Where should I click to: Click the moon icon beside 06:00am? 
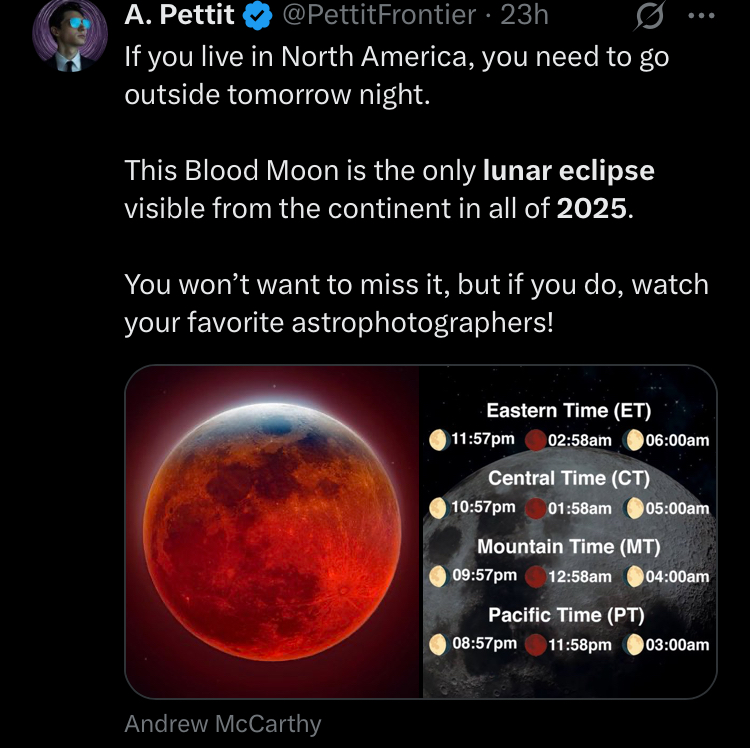633,440
